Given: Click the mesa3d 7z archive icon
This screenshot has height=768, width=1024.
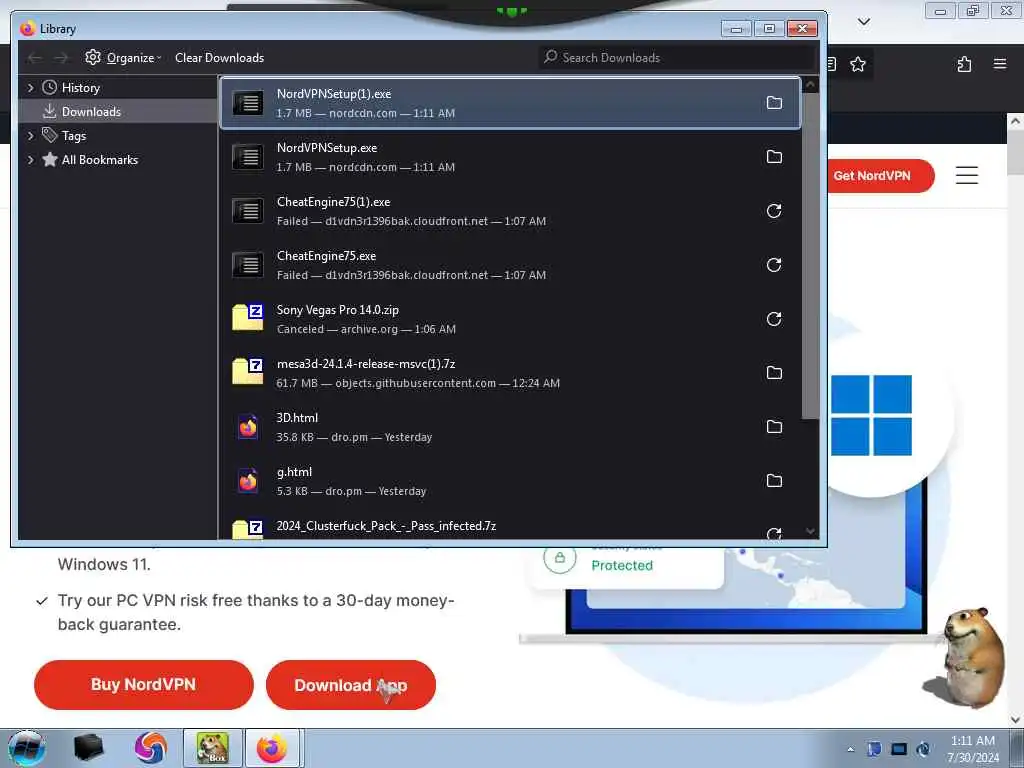Looking at the screenshot, I should click(248, 372).
